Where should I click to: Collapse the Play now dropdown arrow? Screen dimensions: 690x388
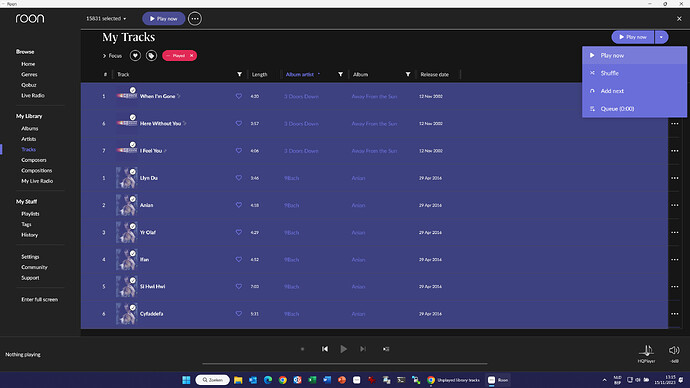coord(661,37)
